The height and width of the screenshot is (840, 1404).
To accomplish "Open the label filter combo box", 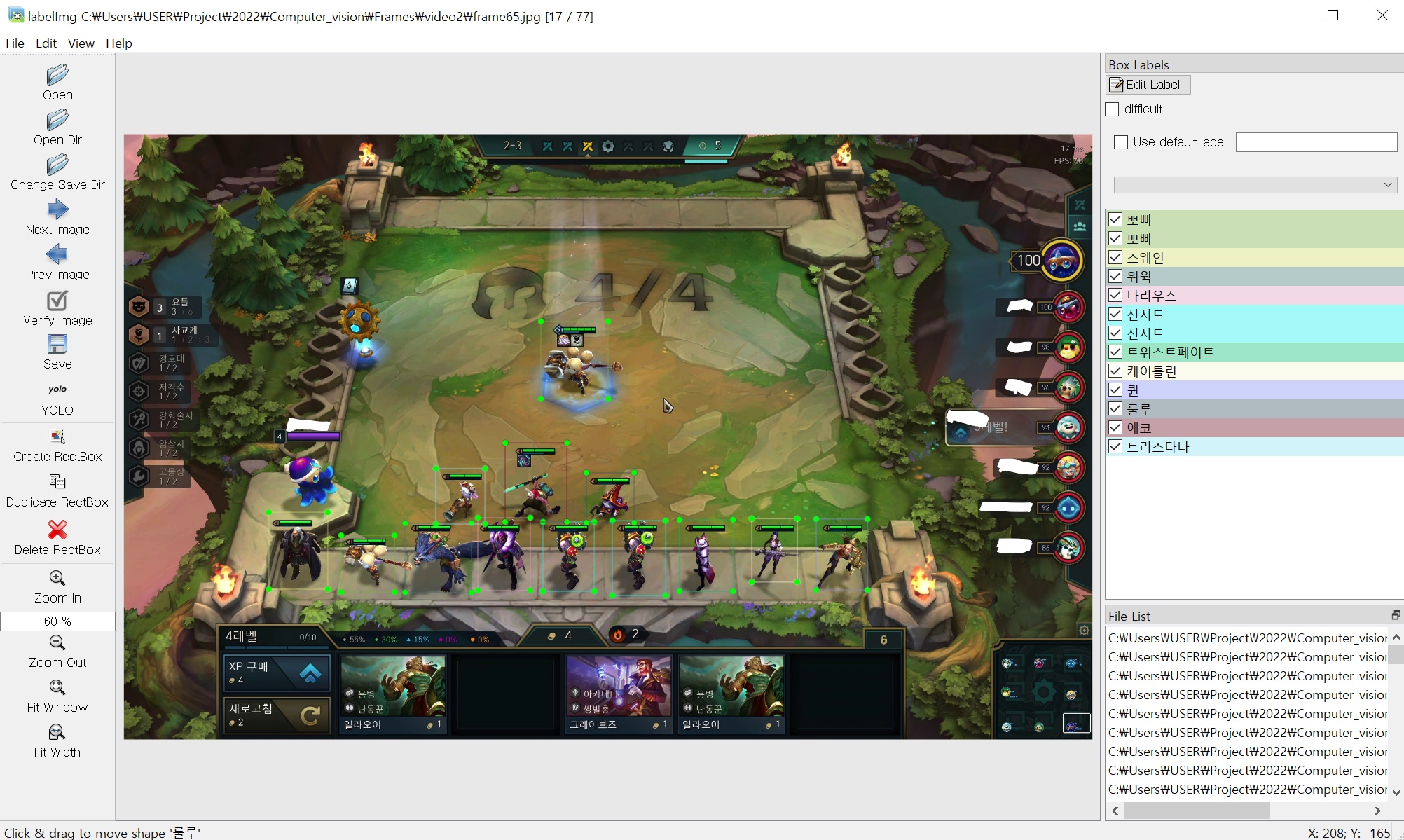I will tap(1255, 185).
